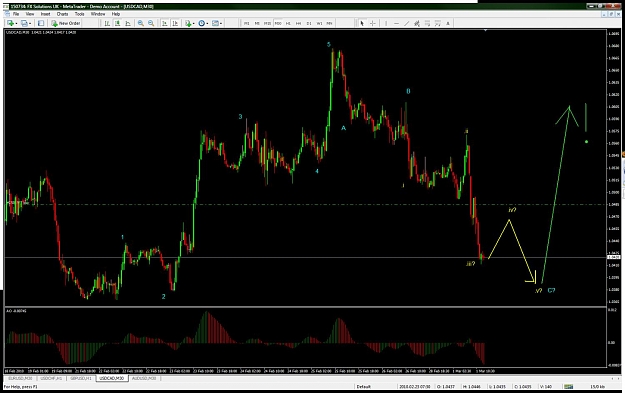Select the trendline drawing tool
Image resolution: width=625 pixels, height=393 pixels.
(407, 24)
